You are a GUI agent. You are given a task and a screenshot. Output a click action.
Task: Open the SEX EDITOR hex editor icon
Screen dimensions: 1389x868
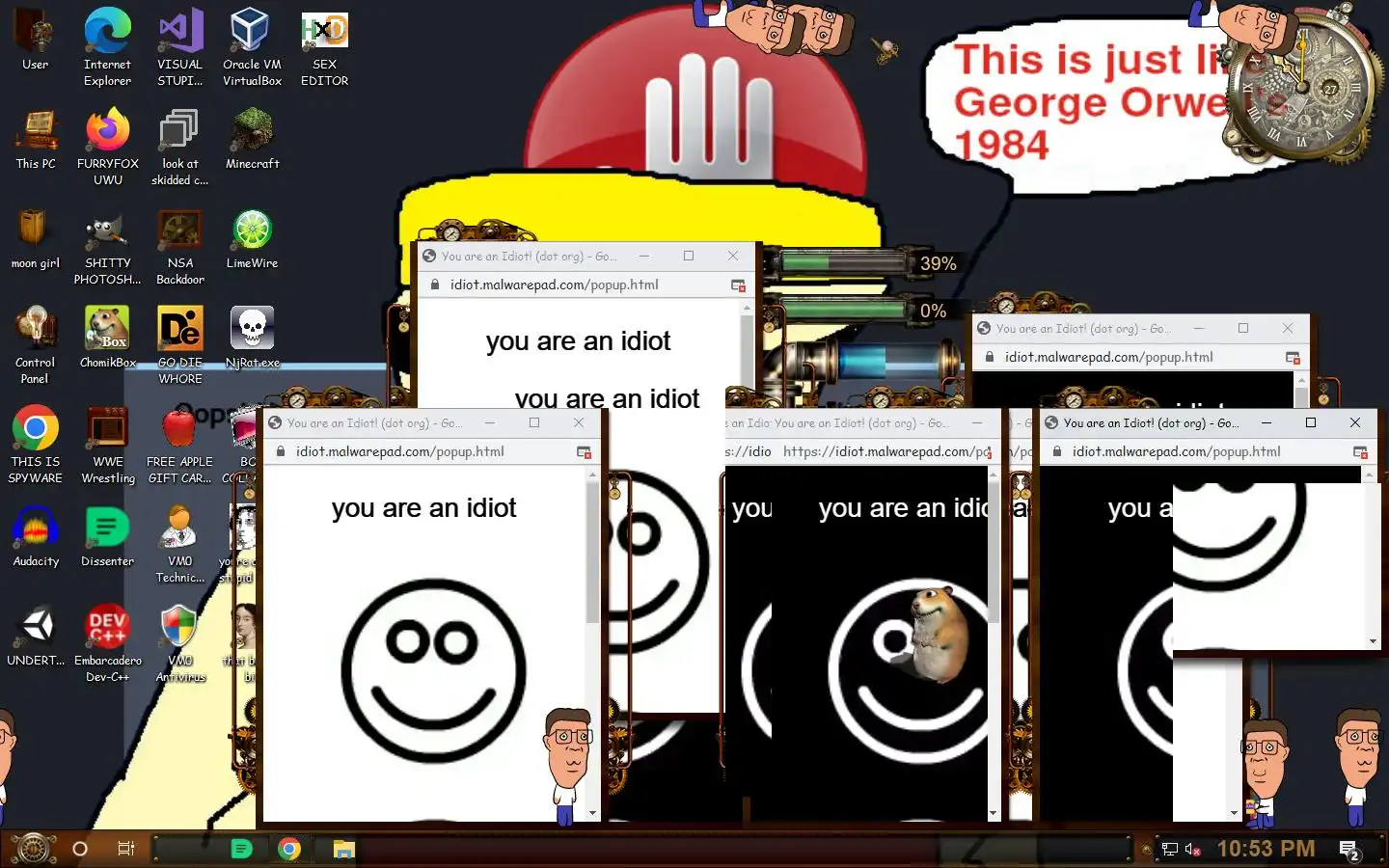(x=324, y=47)
